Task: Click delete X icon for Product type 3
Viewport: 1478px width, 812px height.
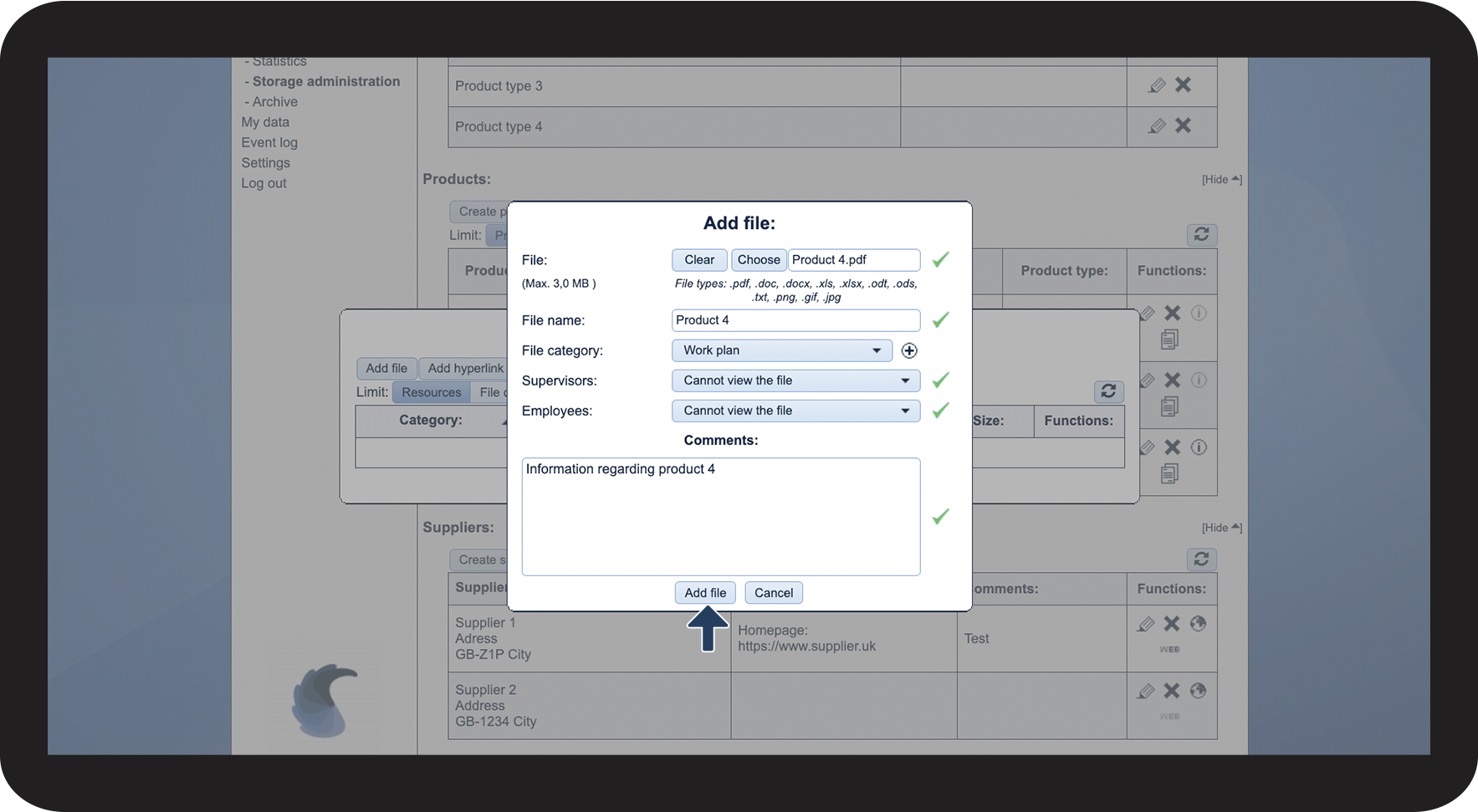Action: (x=1183, y=84)
